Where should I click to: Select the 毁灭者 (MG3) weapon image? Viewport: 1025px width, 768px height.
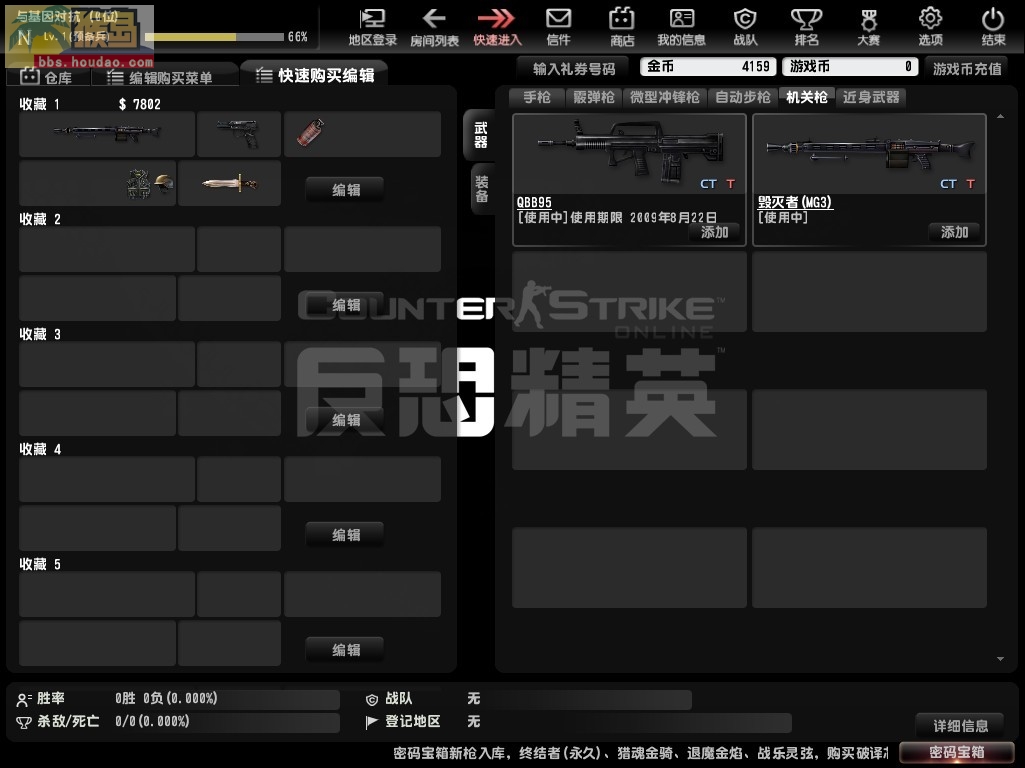(x=869, y=154)
